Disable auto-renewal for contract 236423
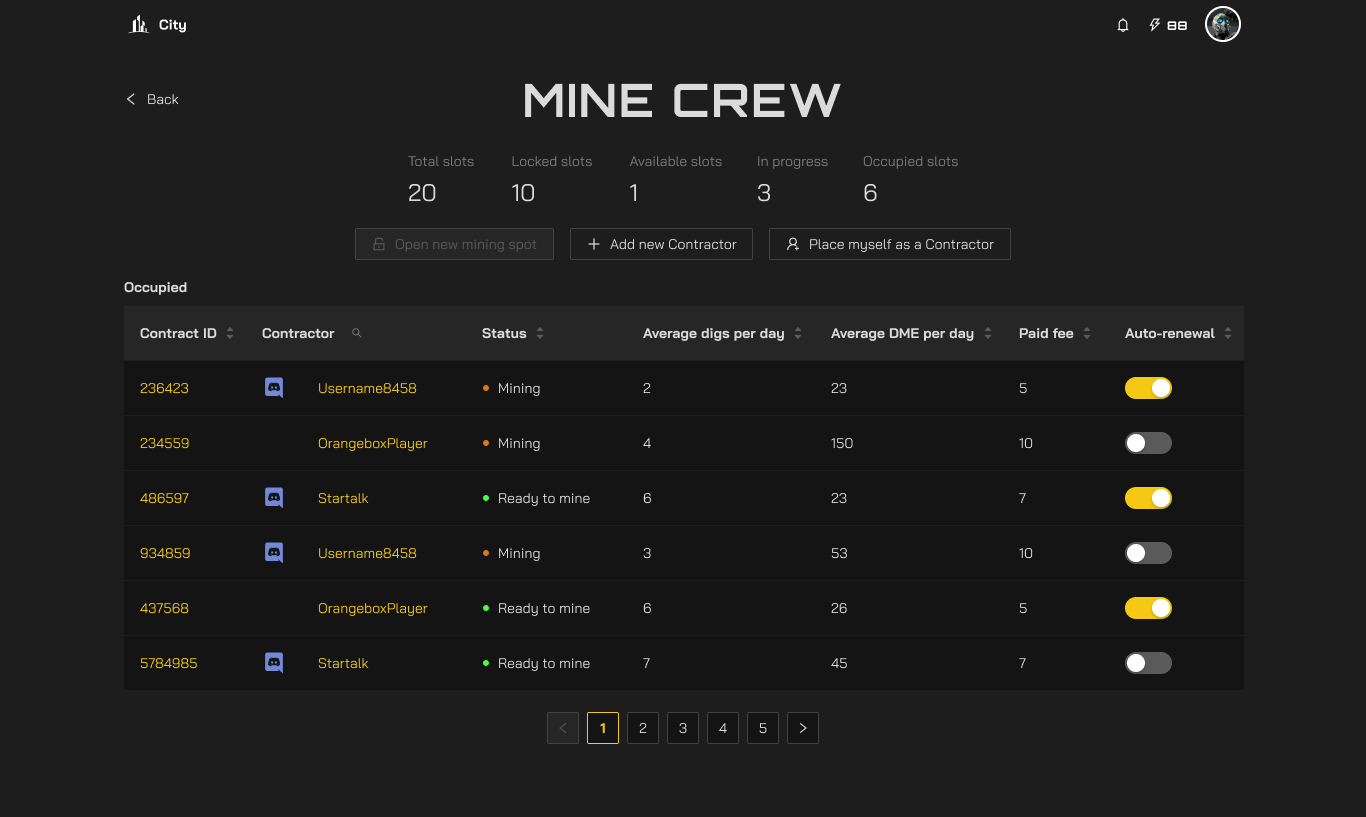The height and width of the screenshot is (817, 1366). [1148, 388]
